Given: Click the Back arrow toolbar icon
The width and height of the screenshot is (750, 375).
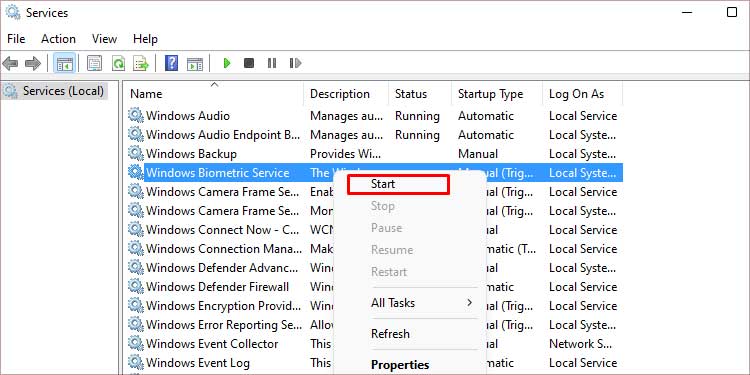Looking at the screenshot, I should pos(11,63).
